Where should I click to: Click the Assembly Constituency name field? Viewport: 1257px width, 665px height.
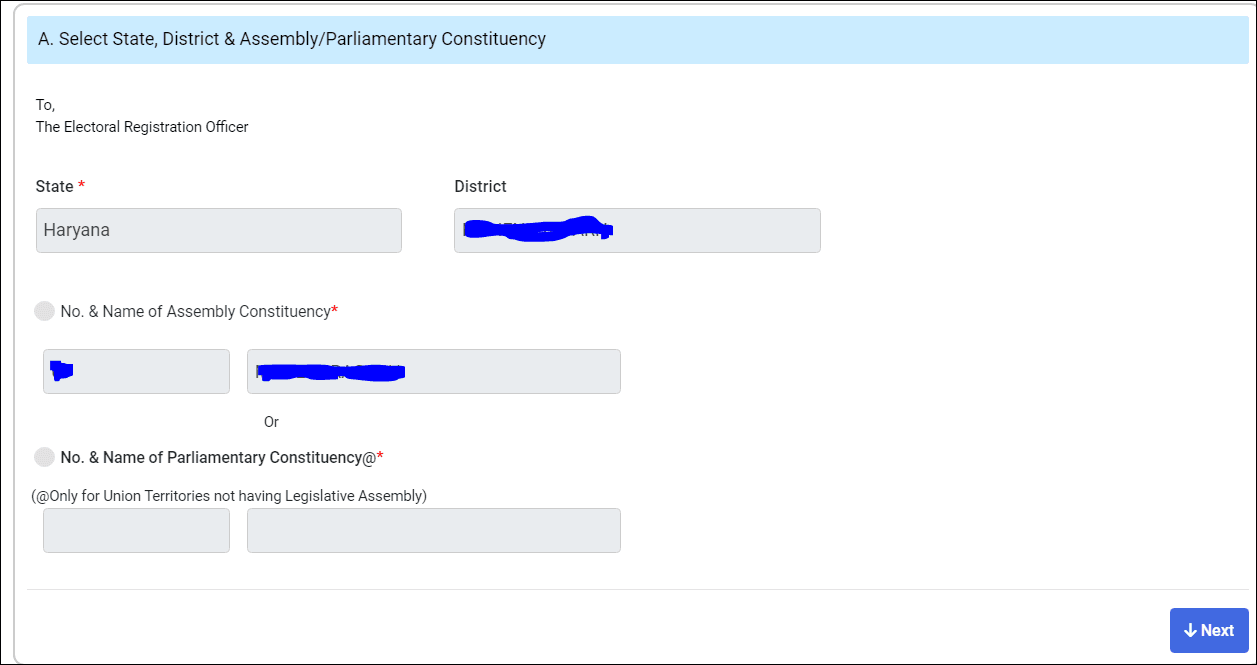[x=433, y=371]
